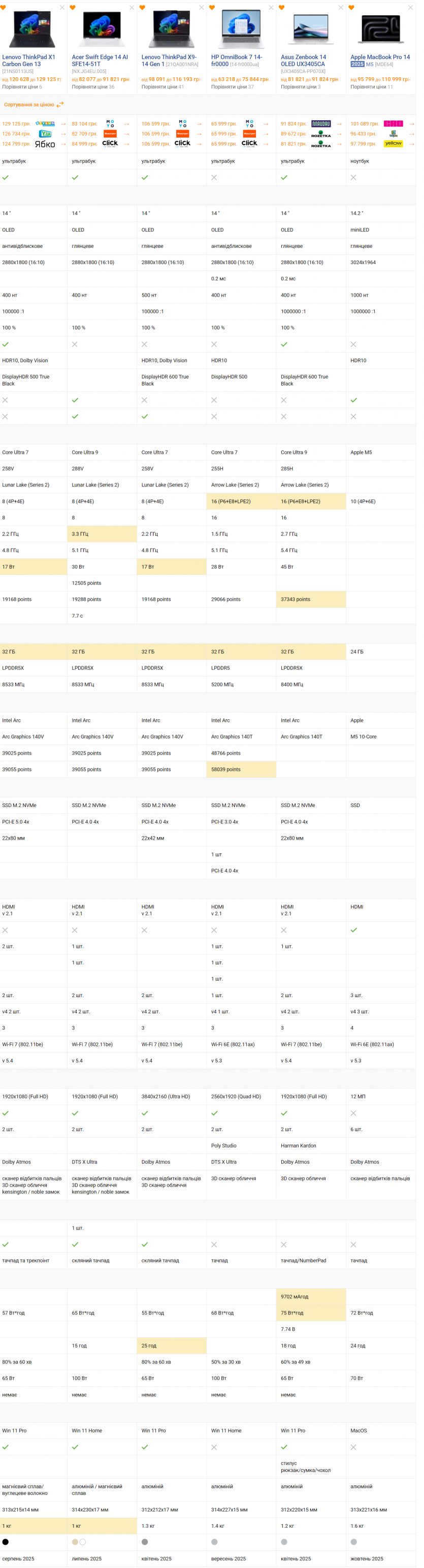Click the Asus Zenbook 14 laptop image
This screenshot has height=1568, width=424.
[311, 29]
